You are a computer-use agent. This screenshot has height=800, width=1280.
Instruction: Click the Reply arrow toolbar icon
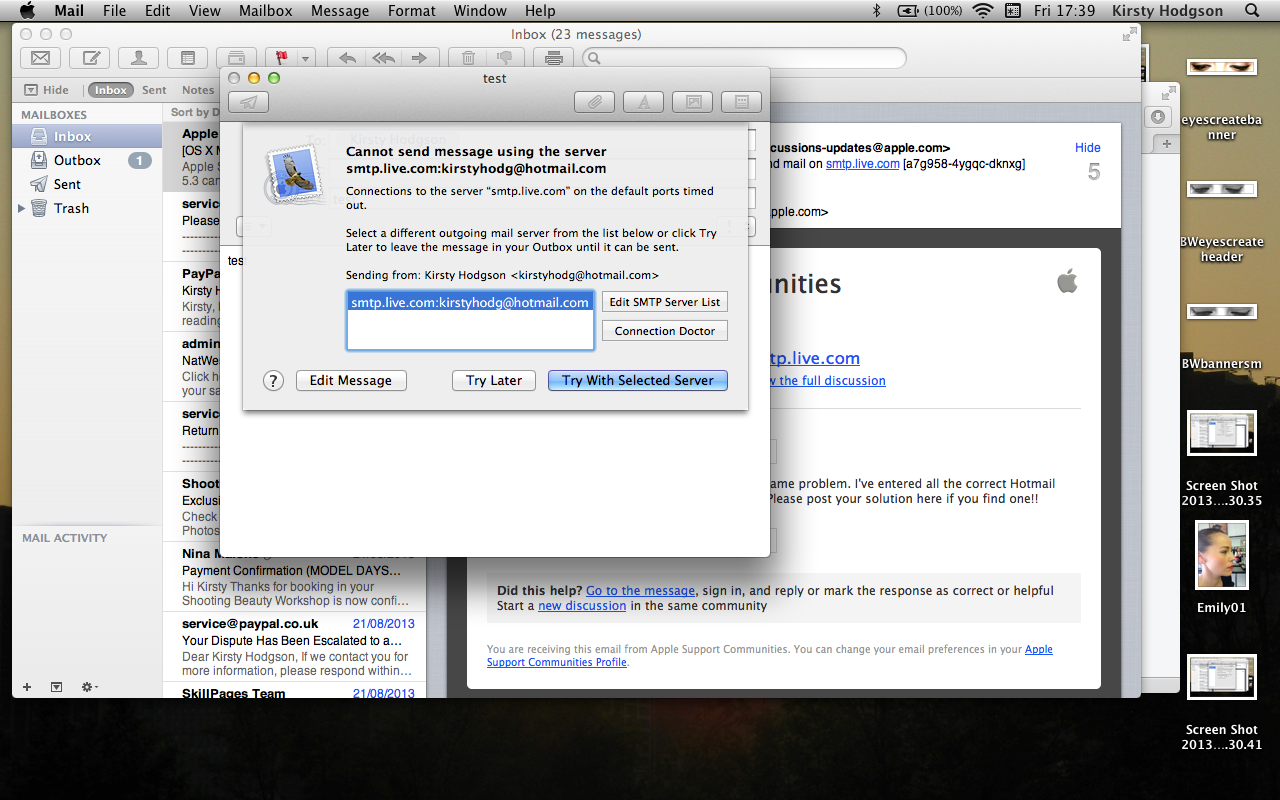(347, 58)
